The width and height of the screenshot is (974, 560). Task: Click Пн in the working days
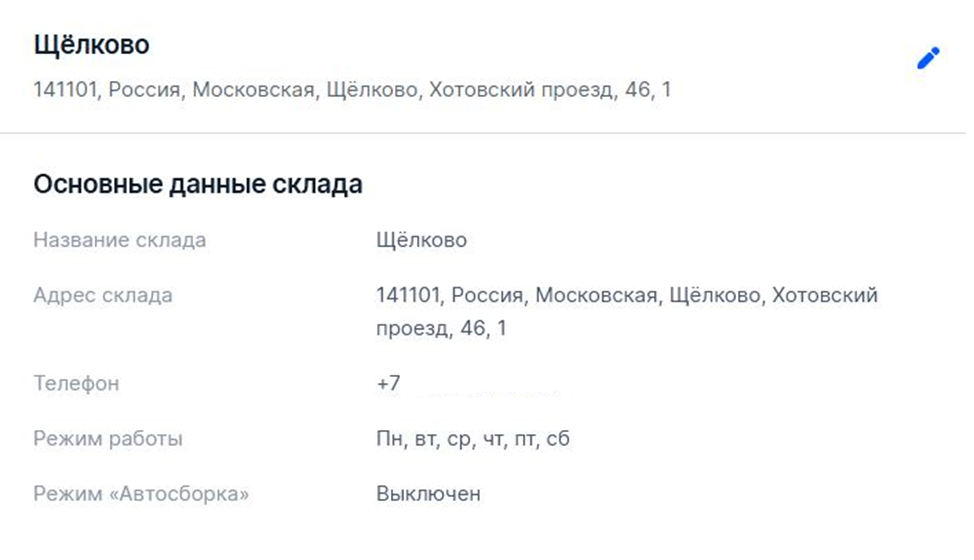coord(389,439)
